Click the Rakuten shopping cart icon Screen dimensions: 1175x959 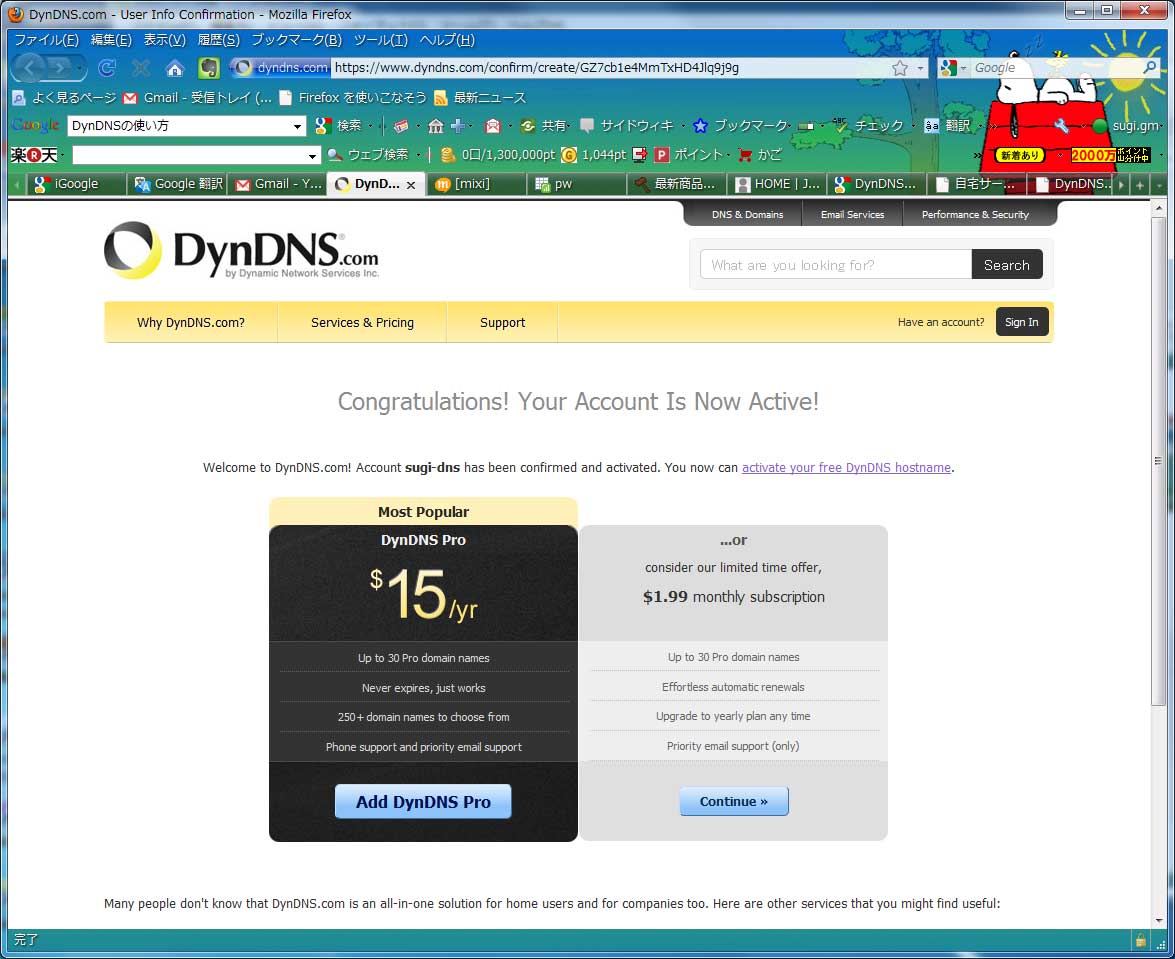(x=744, y=155)
